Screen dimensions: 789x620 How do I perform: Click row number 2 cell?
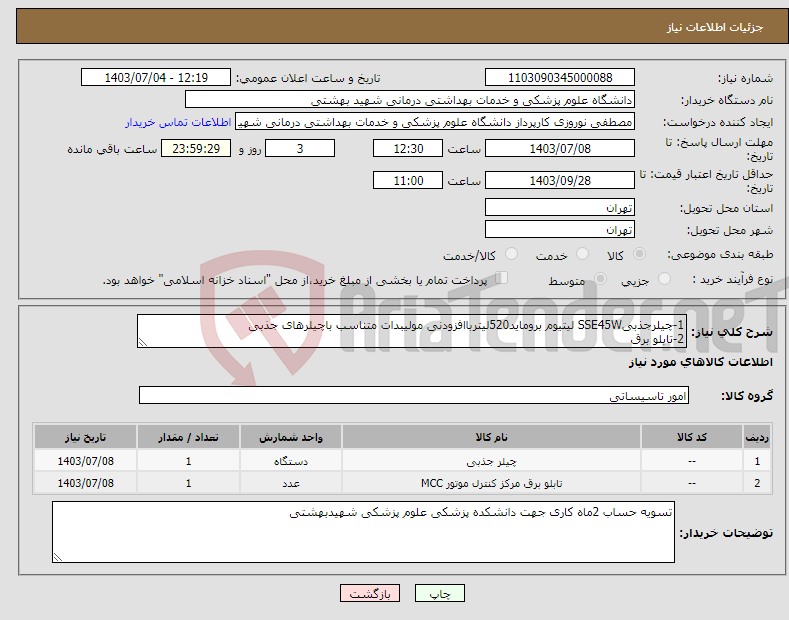click(x=757, y=483)
